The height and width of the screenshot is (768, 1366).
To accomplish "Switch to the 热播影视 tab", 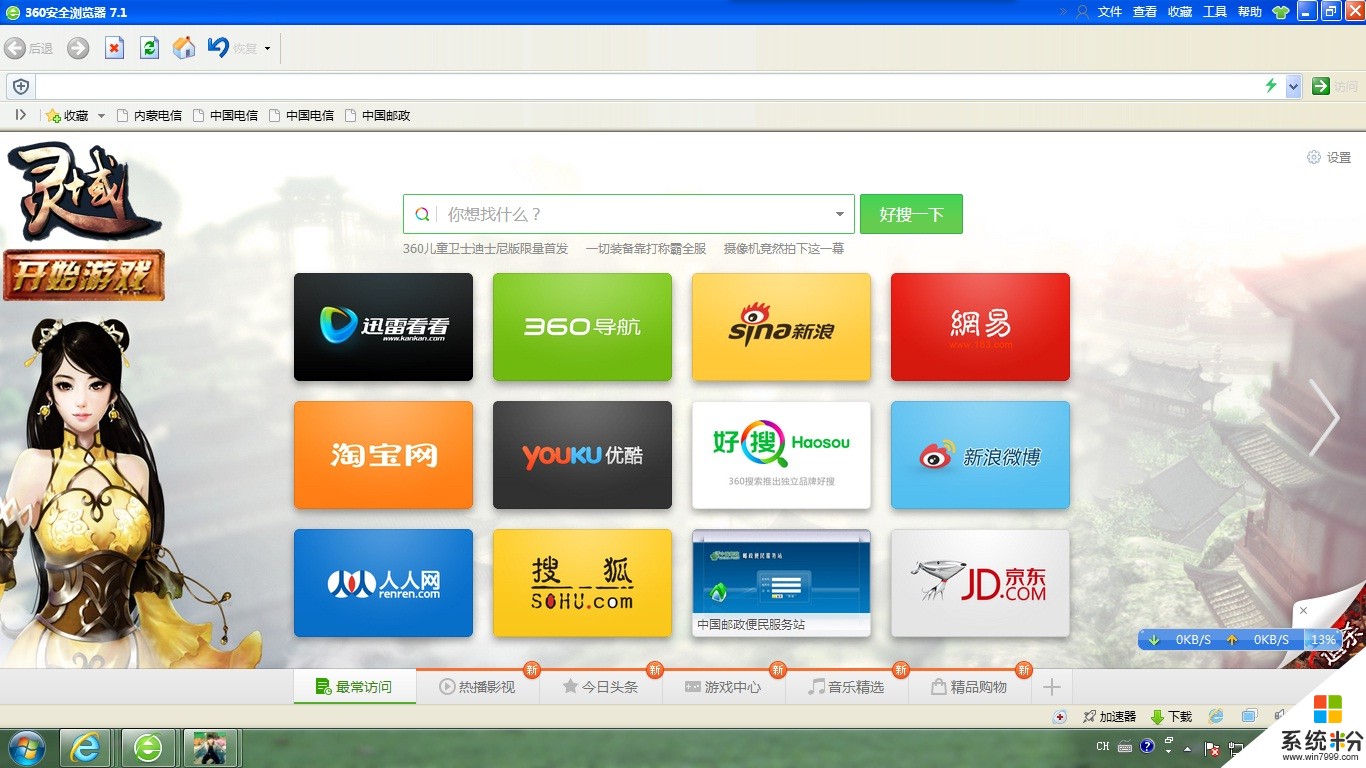I will coord(478,687).
